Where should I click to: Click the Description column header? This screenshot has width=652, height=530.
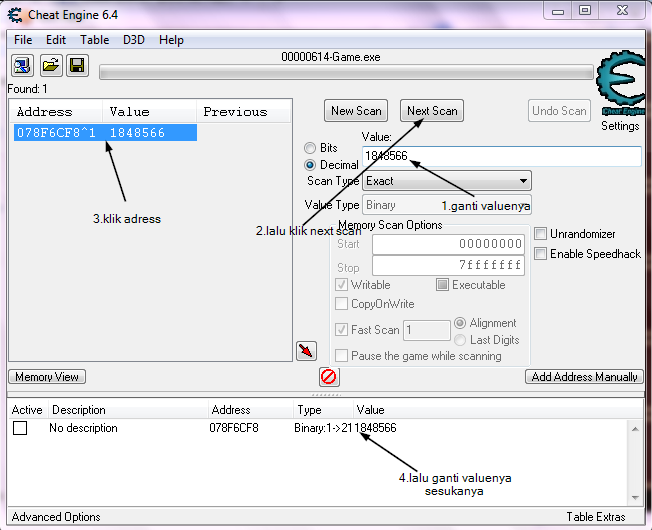tap(128, 410)
